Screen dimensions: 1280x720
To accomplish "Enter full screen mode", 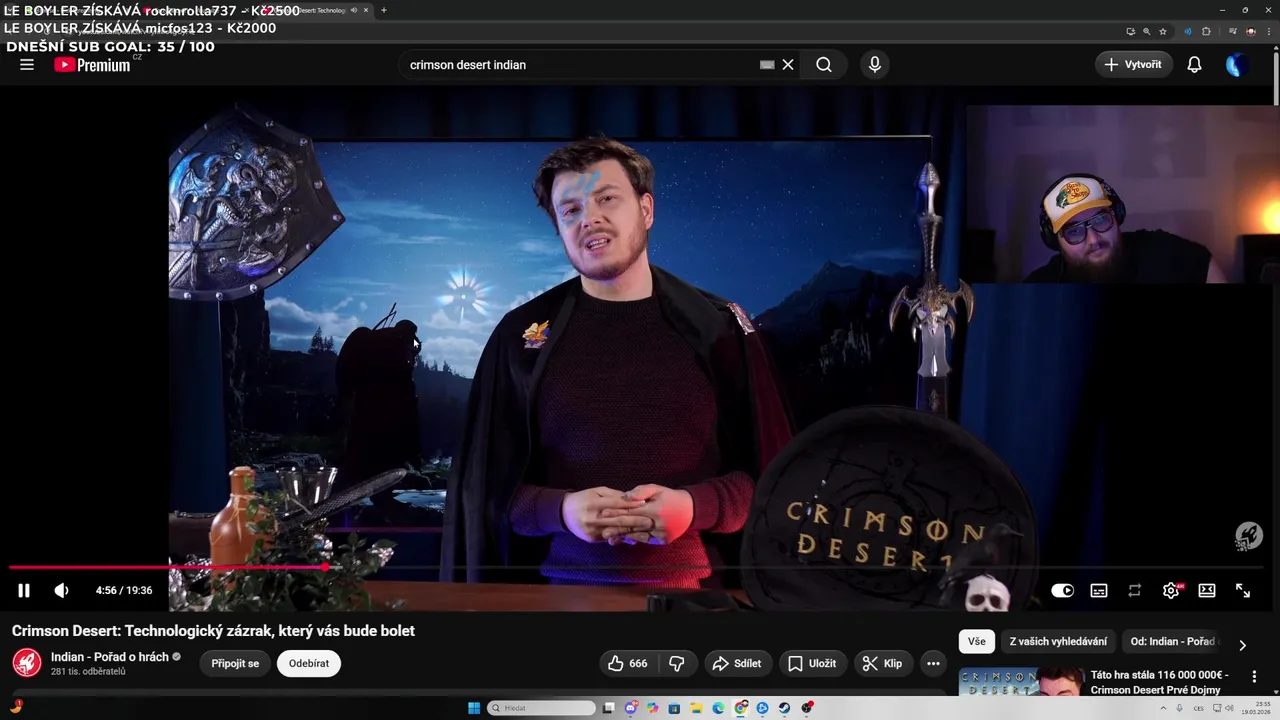I will pyautogui.click(x=1243, y=590).
